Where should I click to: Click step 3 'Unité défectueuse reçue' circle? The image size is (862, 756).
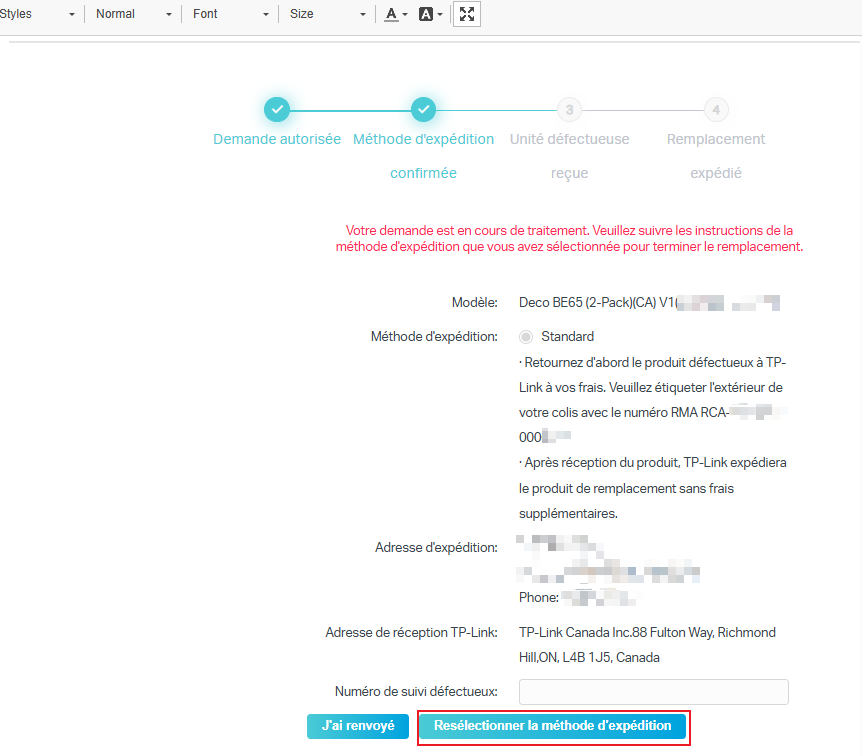569,110
